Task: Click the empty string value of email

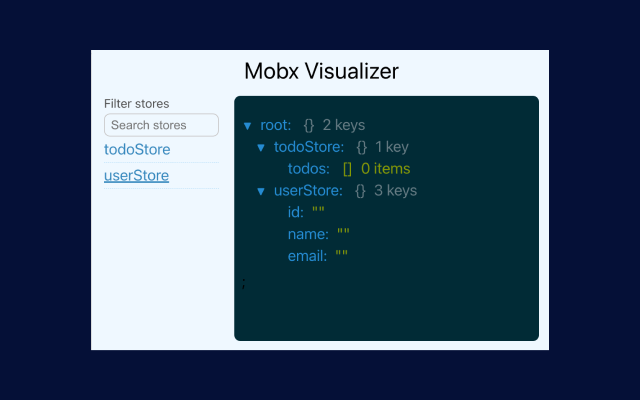Action: tap(342, 256)
